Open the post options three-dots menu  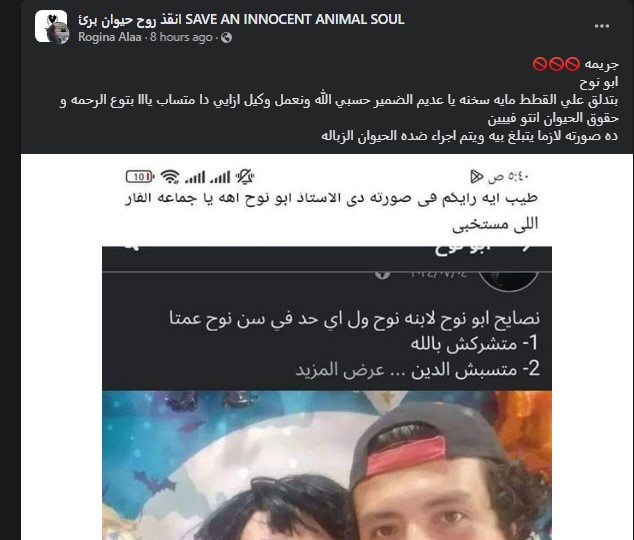coord(602,26)
